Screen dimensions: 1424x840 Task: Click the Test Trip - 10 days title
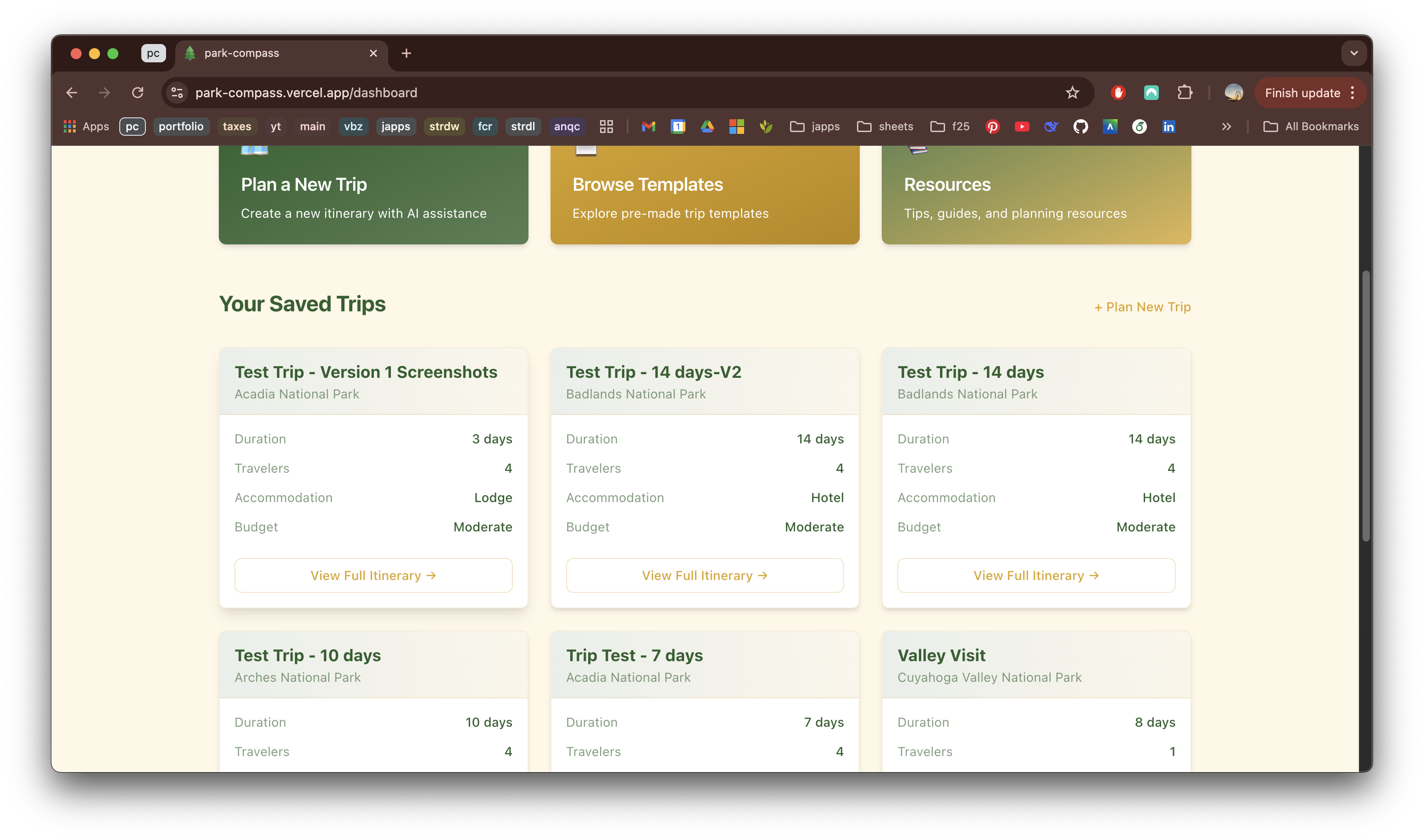(308, 656)
